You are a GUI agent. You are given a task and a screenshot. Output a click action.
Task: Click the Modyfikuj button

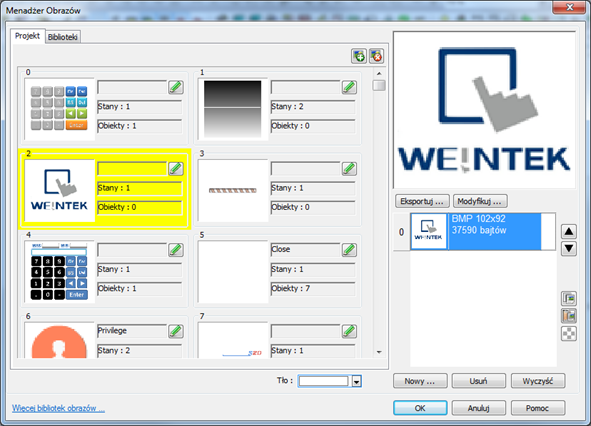pyautogui.click(x=479, y=201)
